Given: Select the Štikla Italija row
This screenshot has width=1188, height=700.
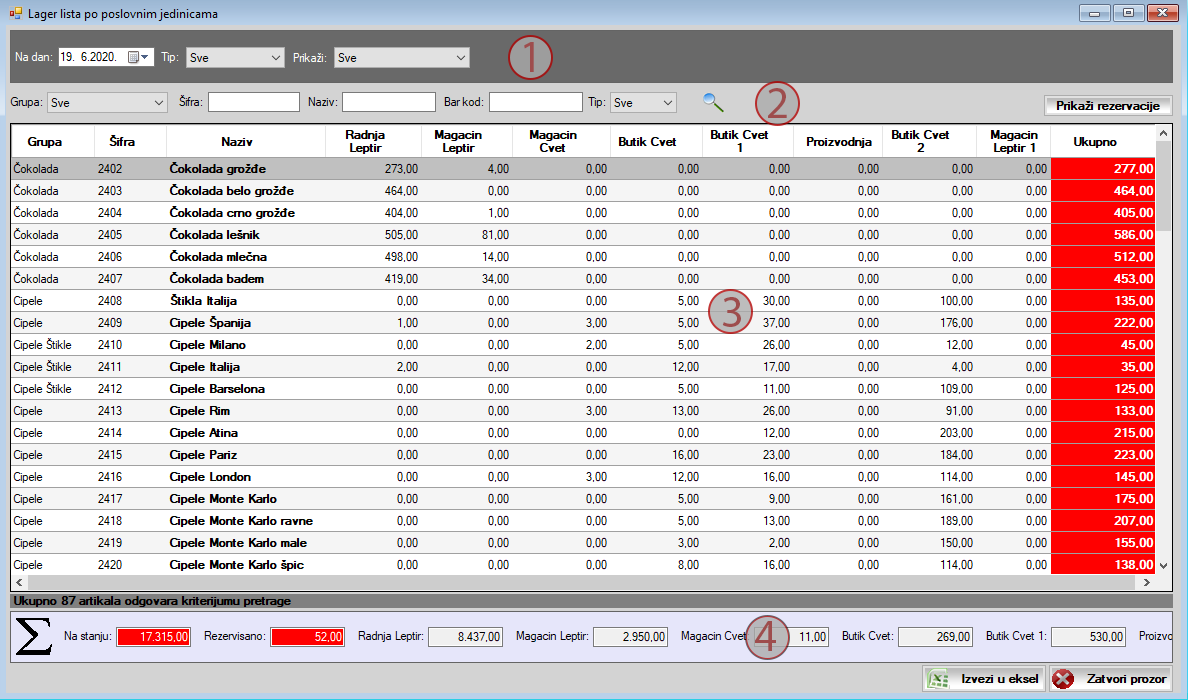Looking at the screenshot, I should 584,301.
